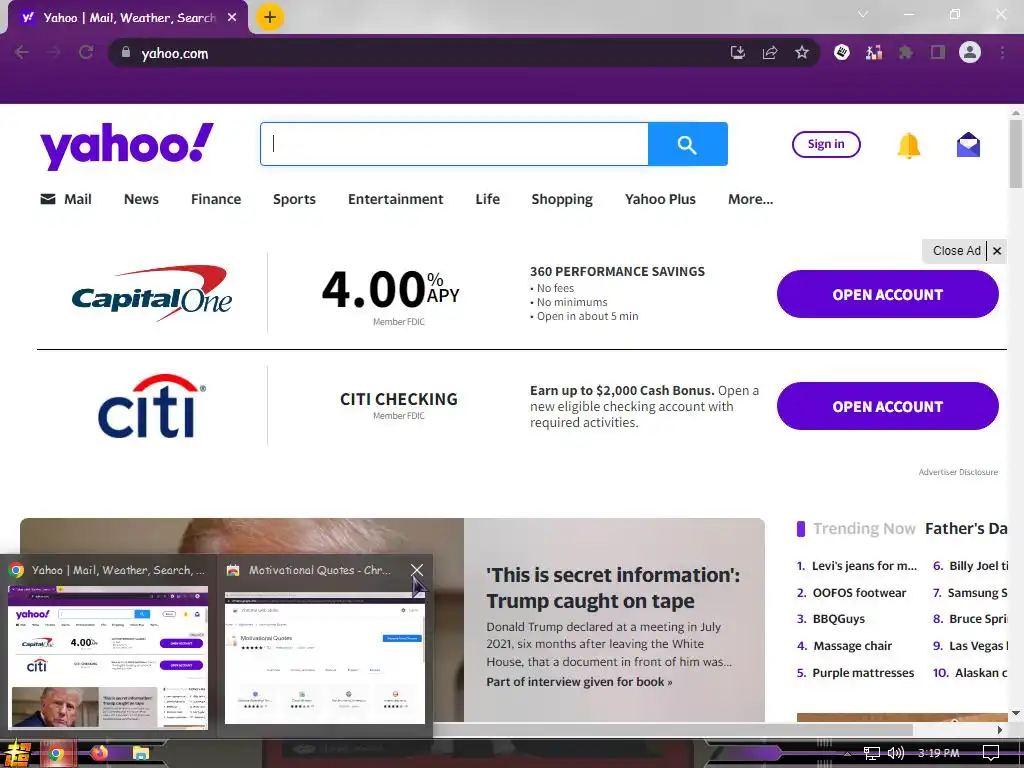
Task: Click the Capital One logo
Action: pyautogui.click(x=152, y=293)
